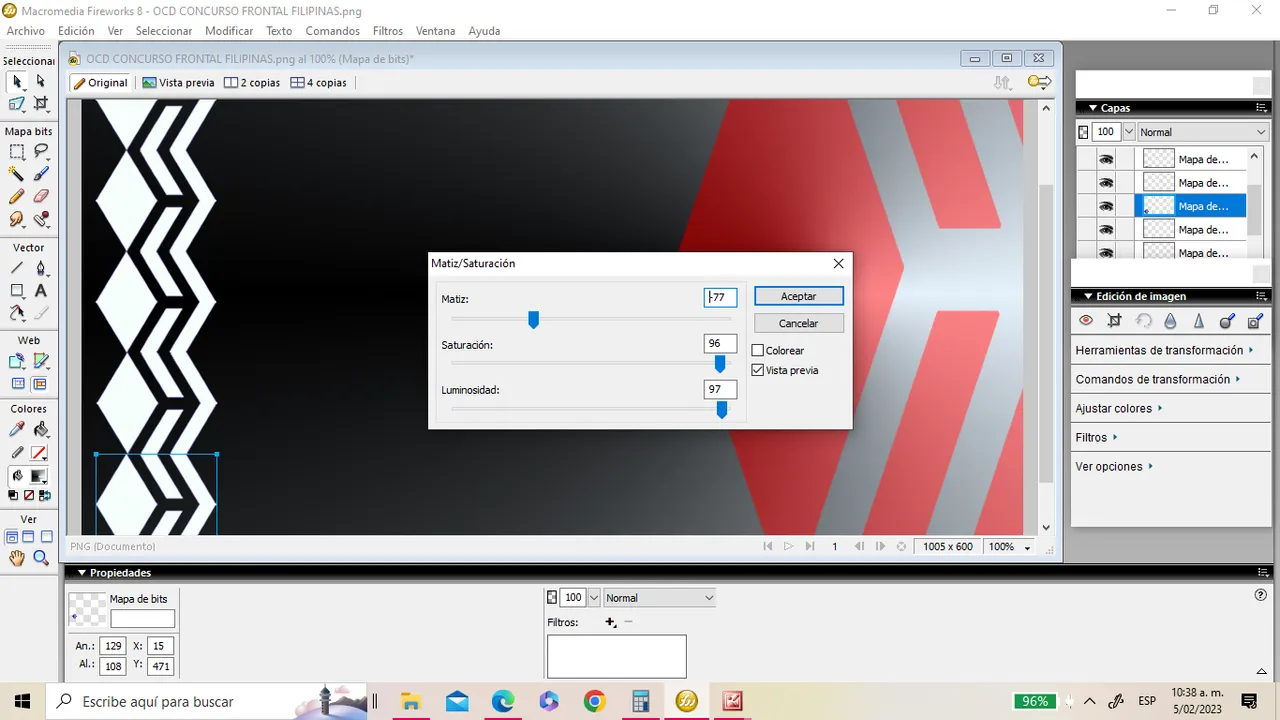The image size is (1280, 720).
Task: Select the Lasso tool
Action: [41, 151]
